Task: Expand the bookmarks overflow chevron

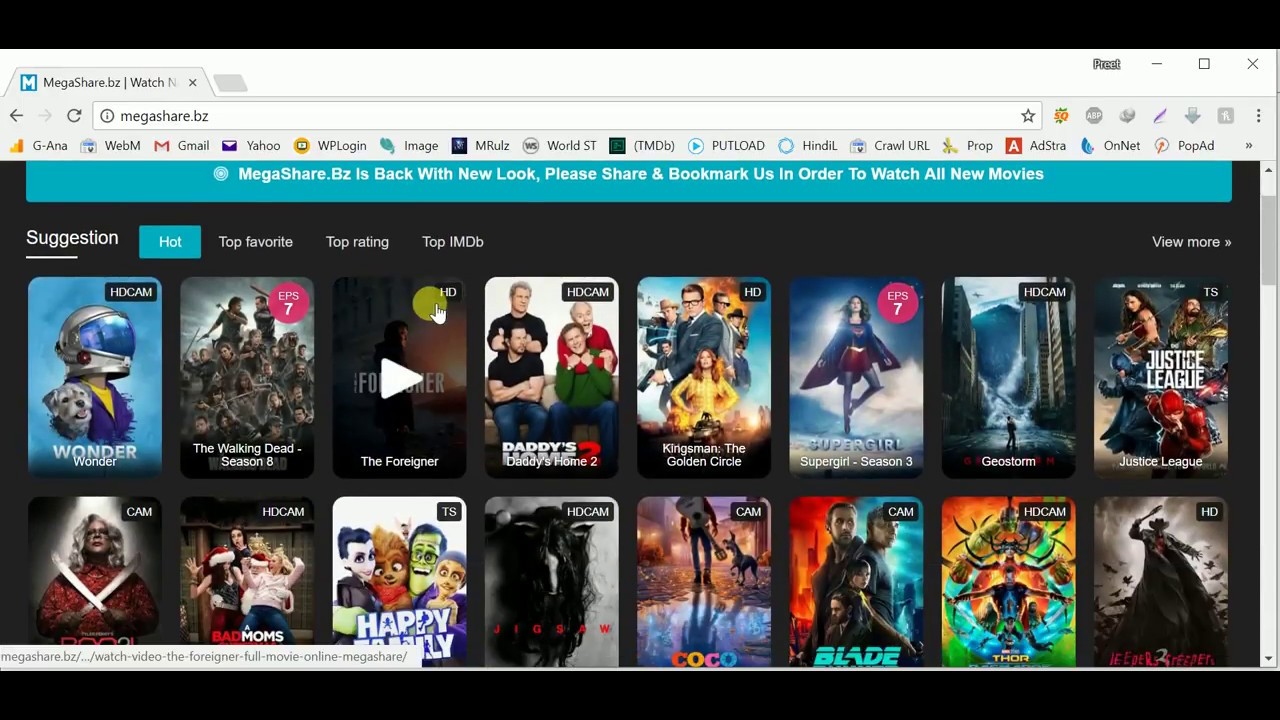Action: tap(1248, 146)
